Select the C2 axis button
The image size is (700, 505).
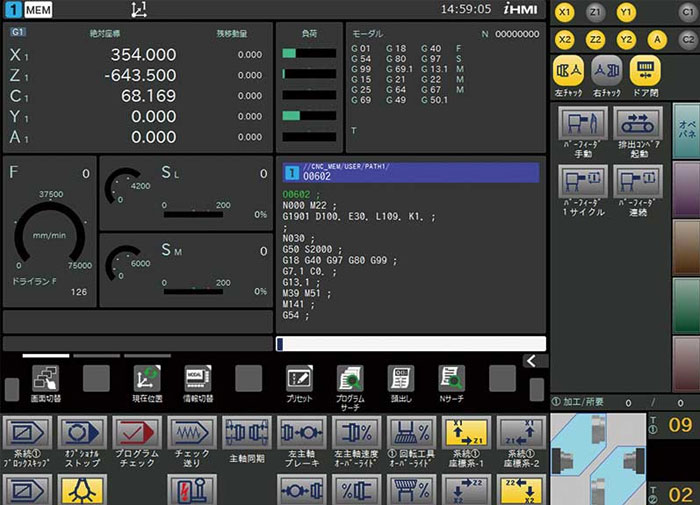coord(688,39)
